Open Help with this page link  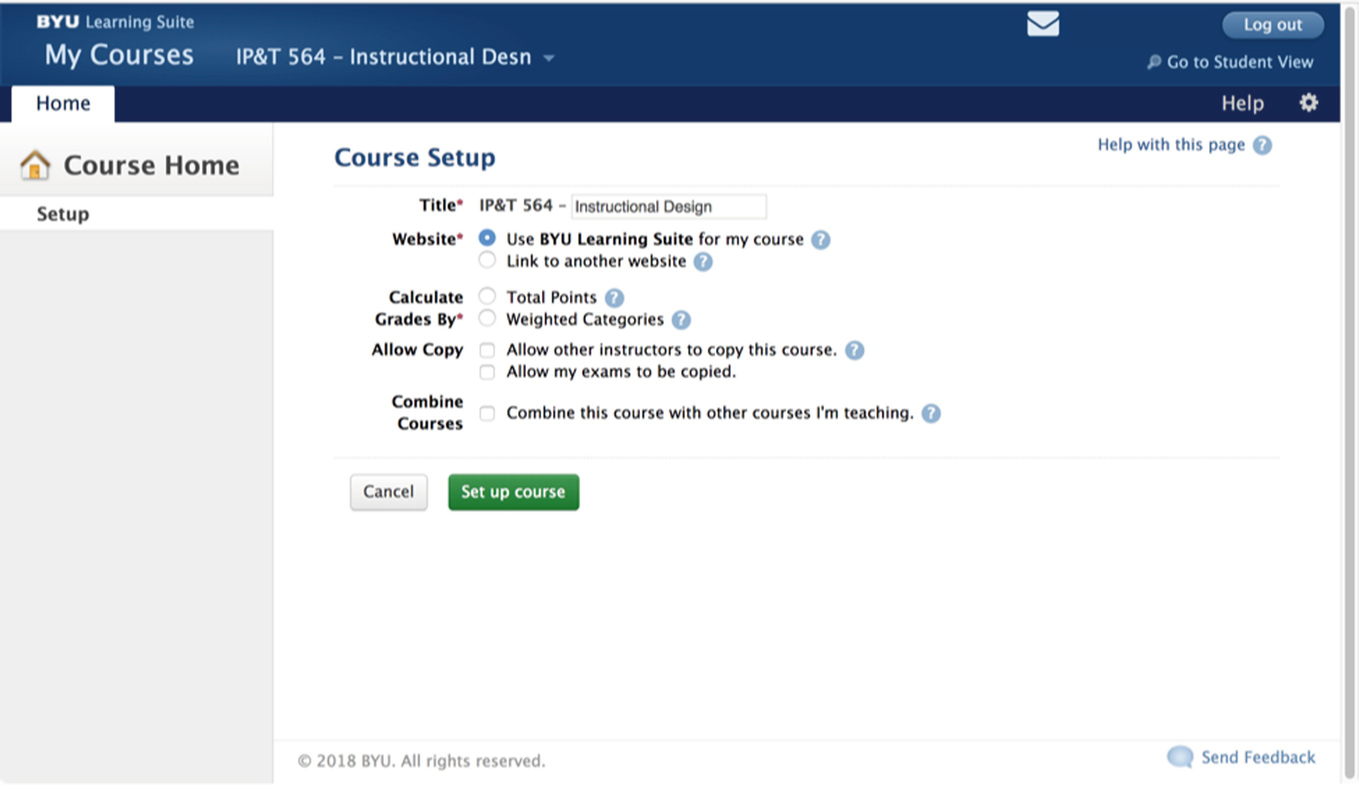(1171, 145)
